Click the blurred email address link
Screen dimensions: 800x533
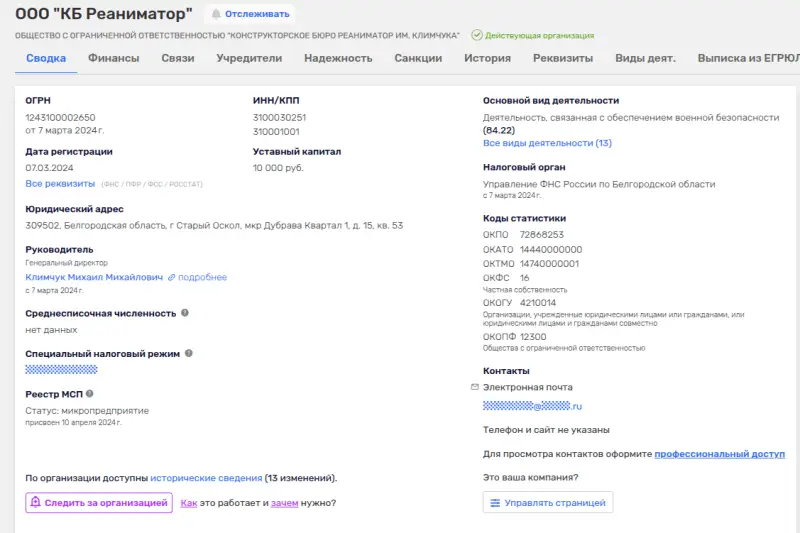(x=532, y=406)
